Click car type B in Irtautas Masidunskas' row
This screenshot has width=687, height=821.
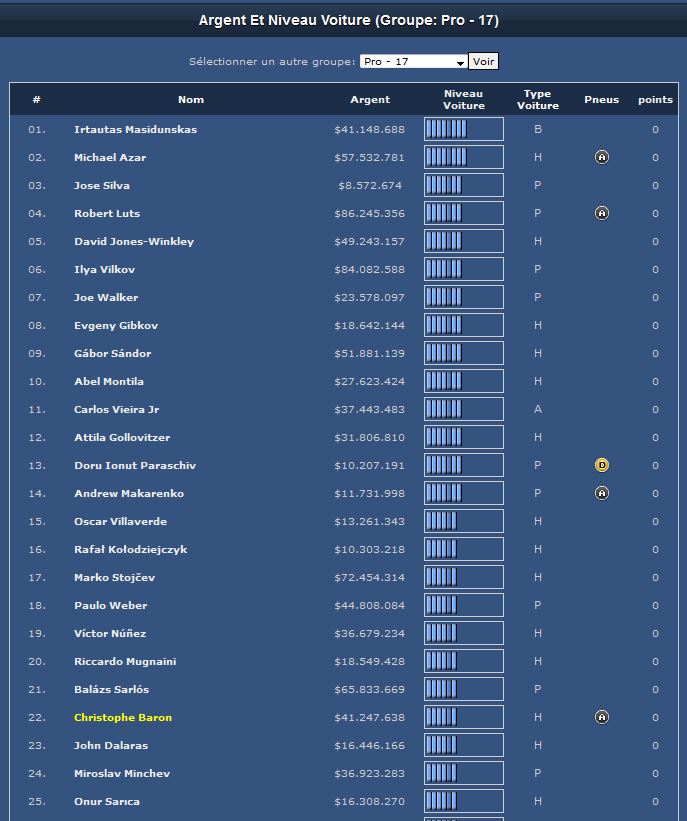click(x=538, y=129)
